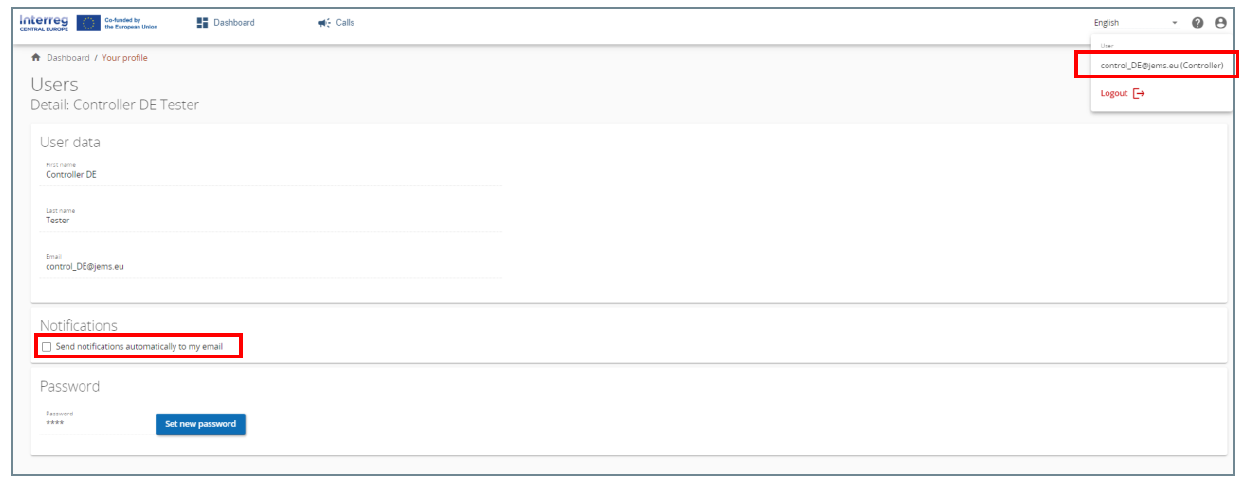Open the help question mark icon
1253x489 pixels.
(x=1198, y=23)
